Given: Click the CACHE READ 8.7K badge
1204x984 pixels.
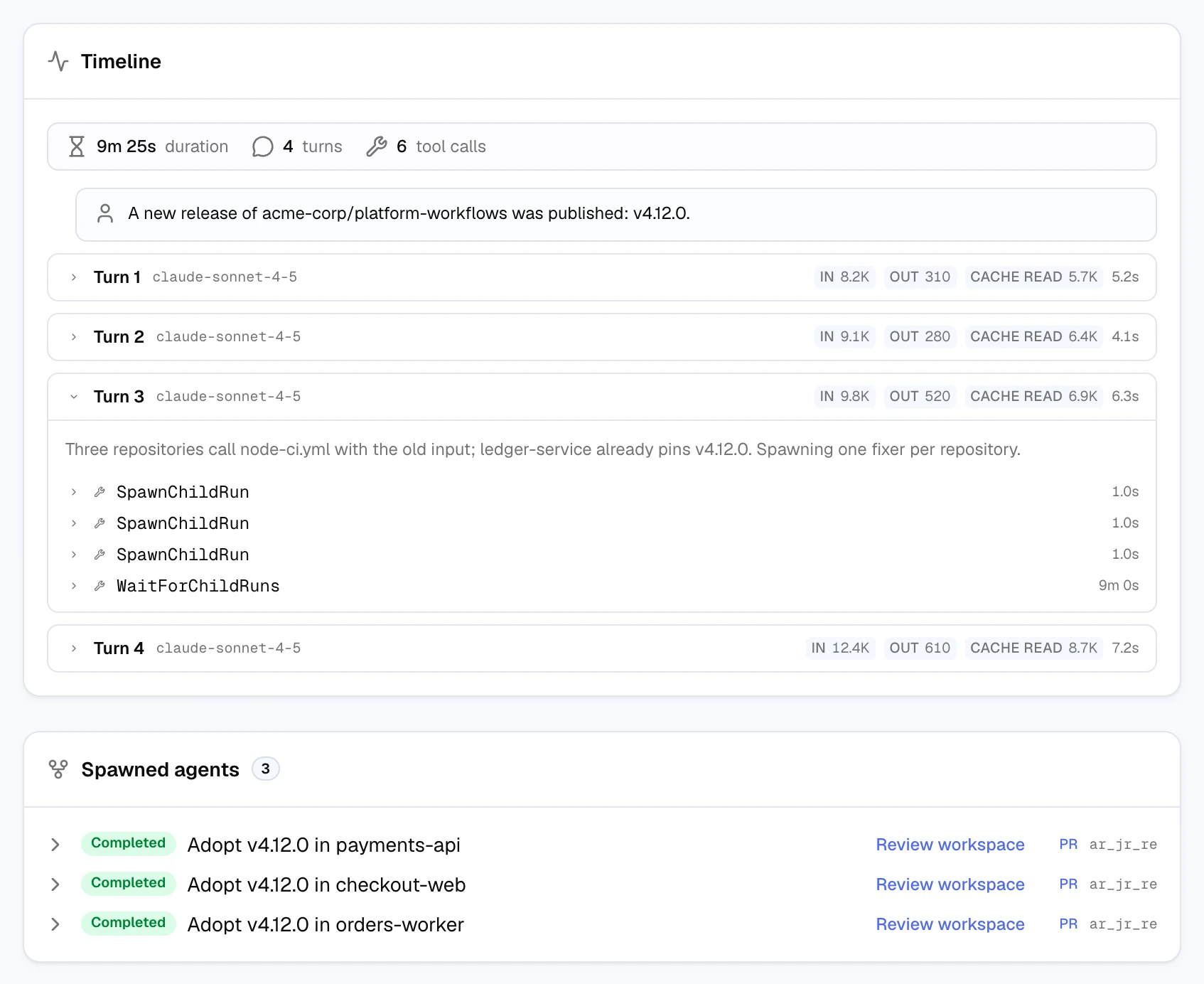Looking at the screenshot, I should (x=1033, y=648).
